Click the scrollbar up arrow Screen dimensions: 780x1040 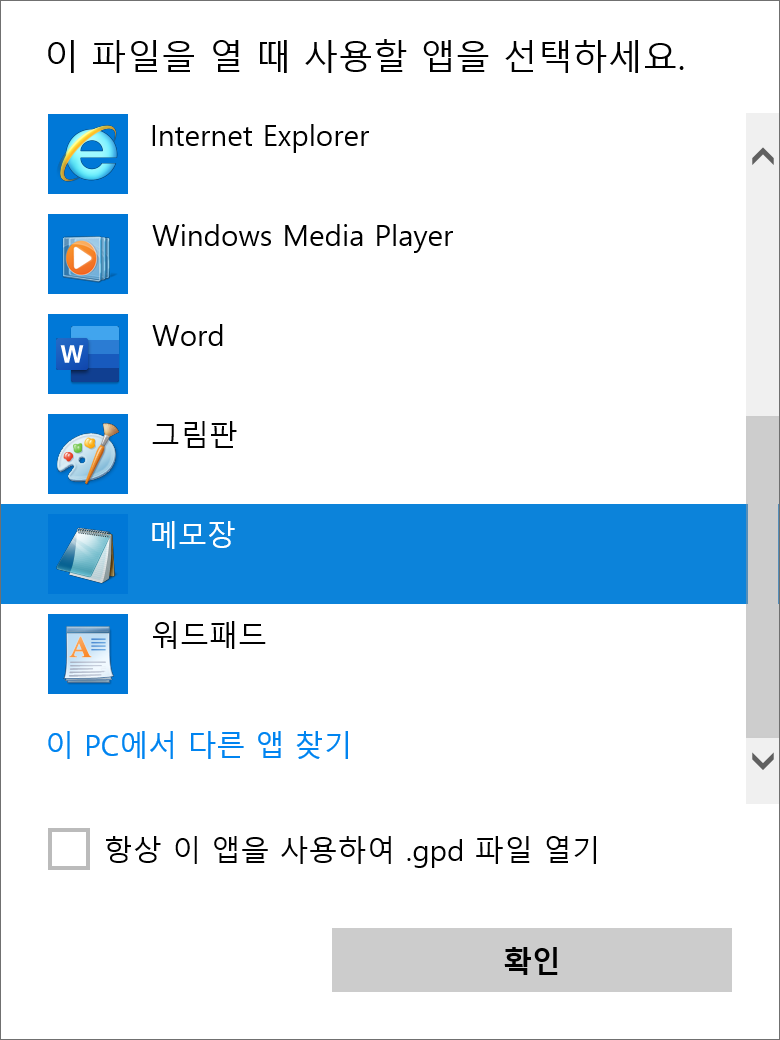coord(763,157)
